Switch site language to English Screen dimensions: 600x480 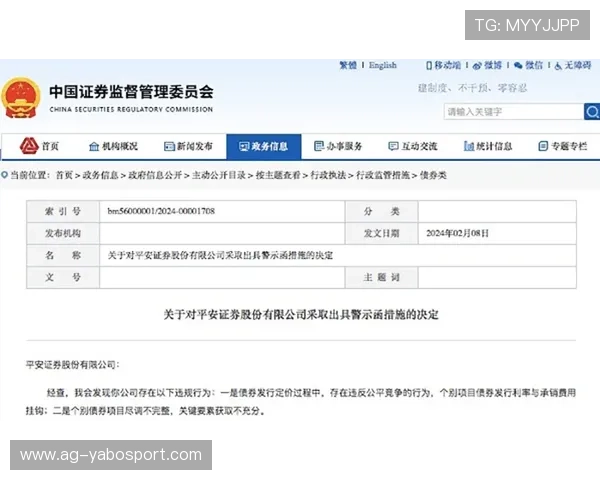click(383, 65)
